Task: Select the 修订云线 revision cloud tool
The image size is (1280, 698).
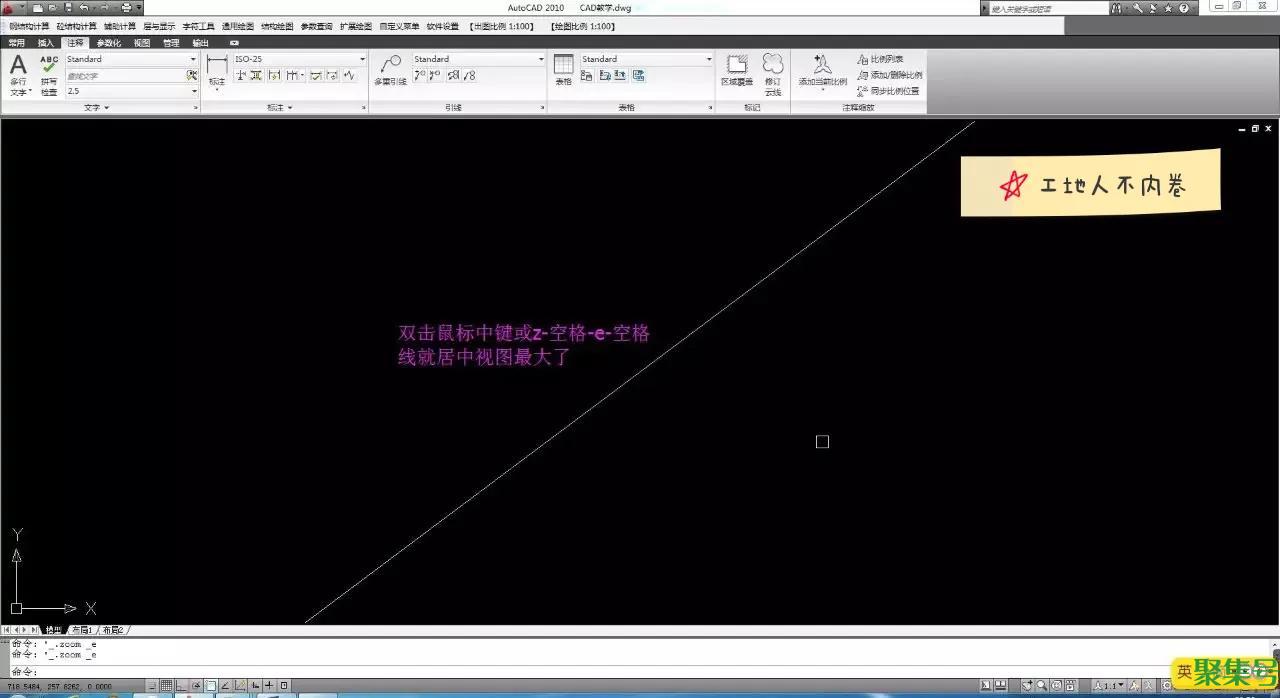Action: [x=772, y=70]
